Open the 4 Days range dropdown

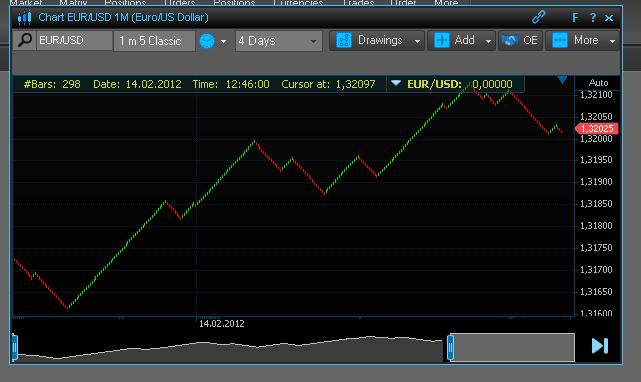[278, 41]
